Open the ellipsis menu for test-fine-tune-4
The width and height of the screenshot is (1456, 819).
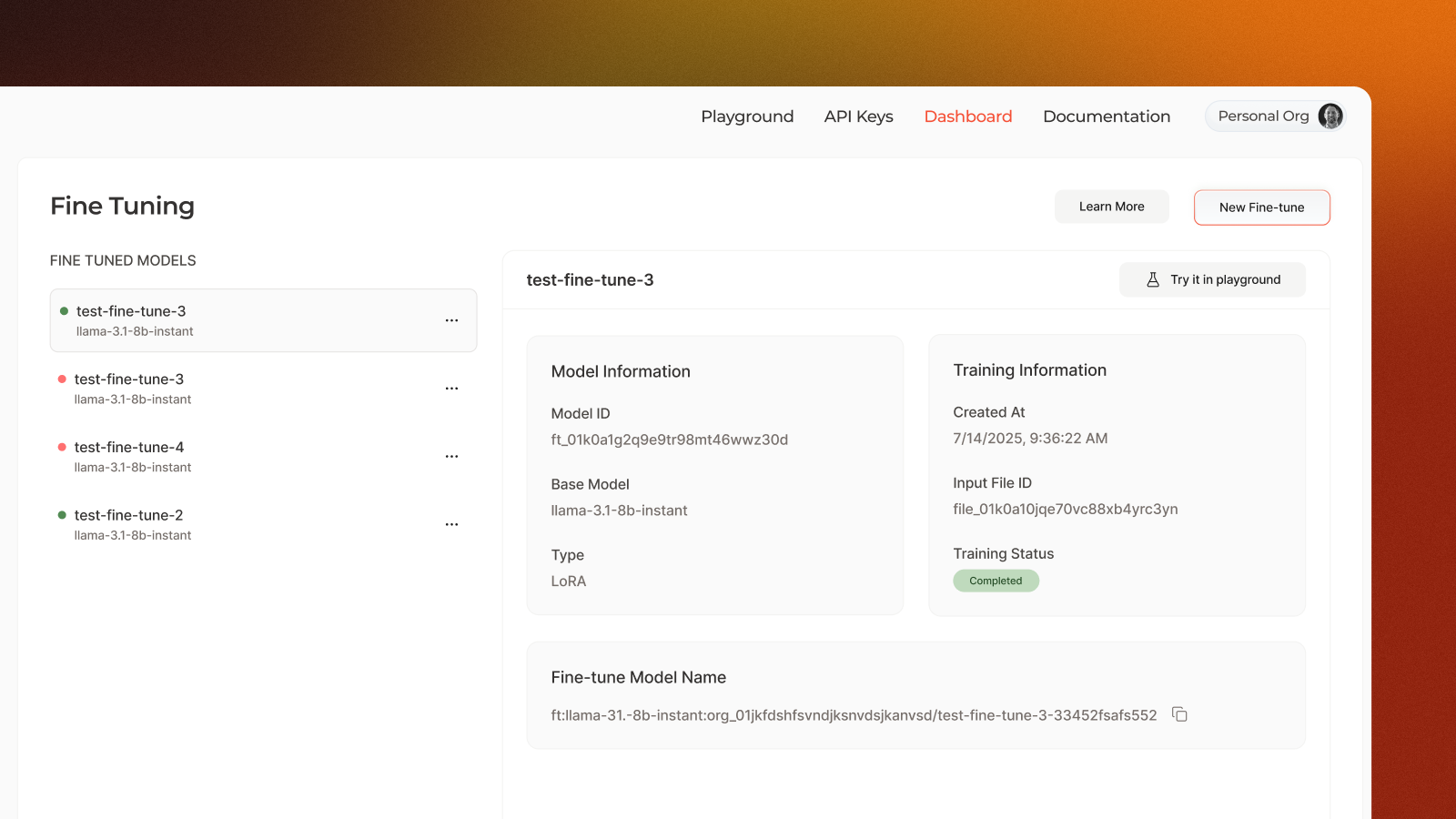[452, 456]
